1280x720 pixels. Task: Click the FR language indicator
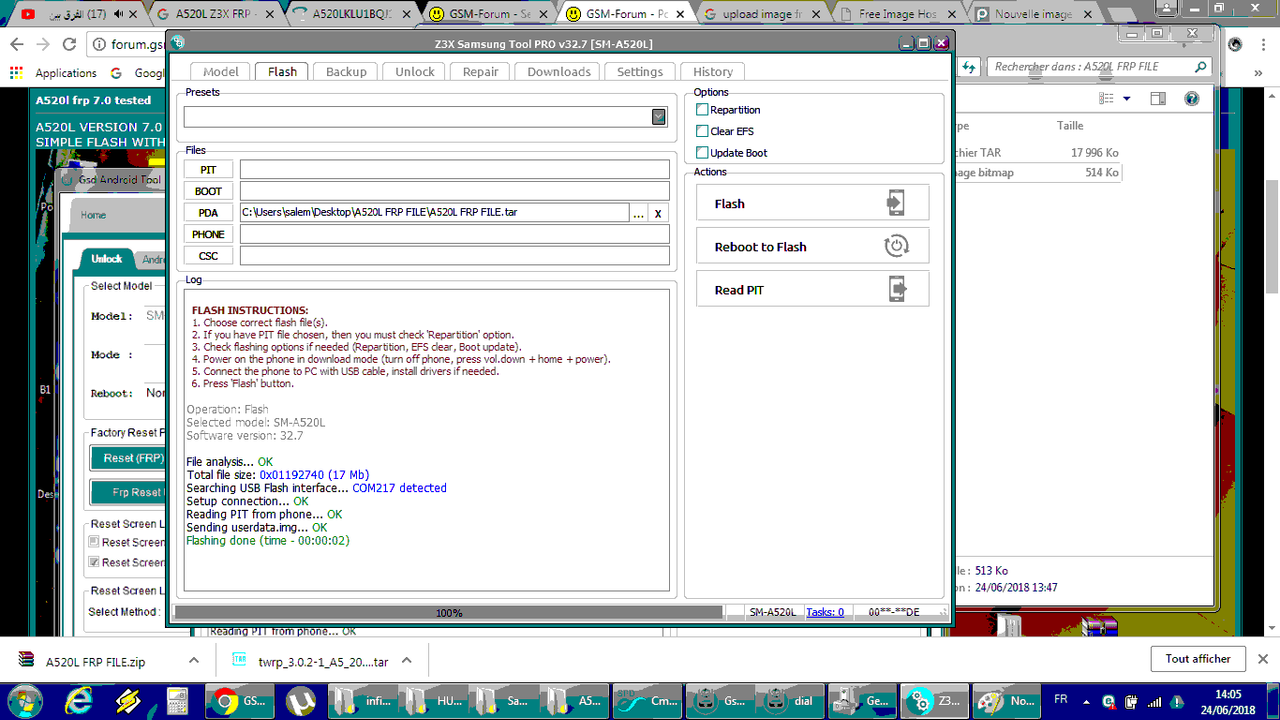(x=1061, y=699)
